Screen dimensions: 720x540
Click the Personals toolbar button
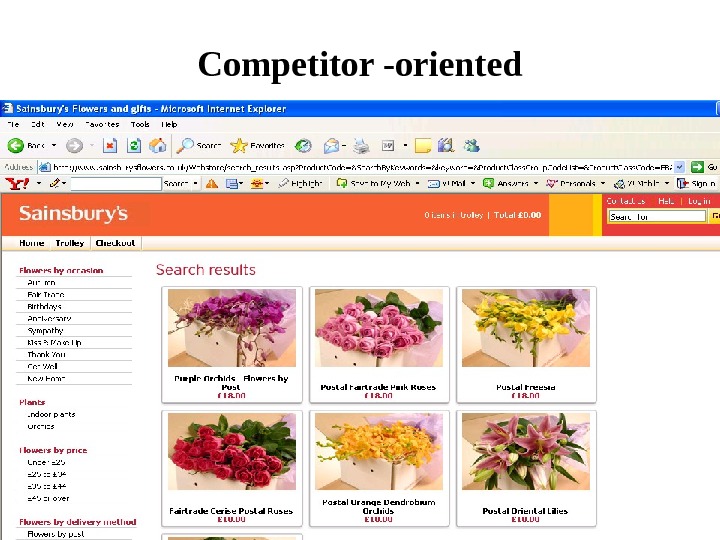click(571, 184)
